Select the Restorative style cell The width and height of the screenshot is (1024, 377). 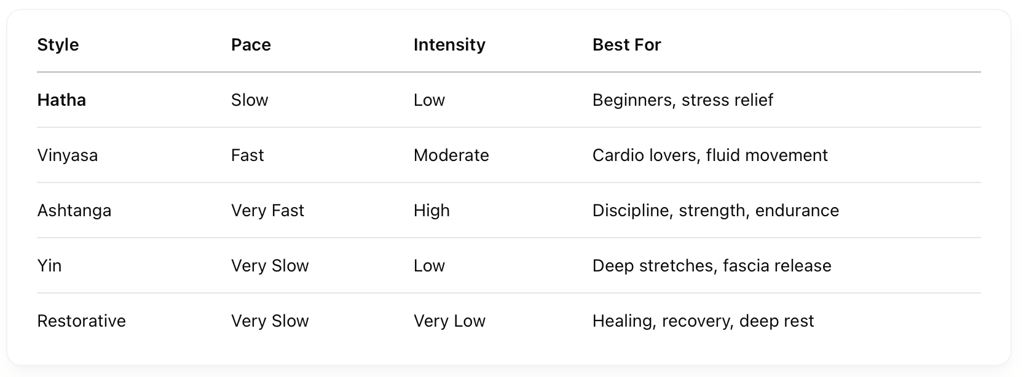click(81, 321)
